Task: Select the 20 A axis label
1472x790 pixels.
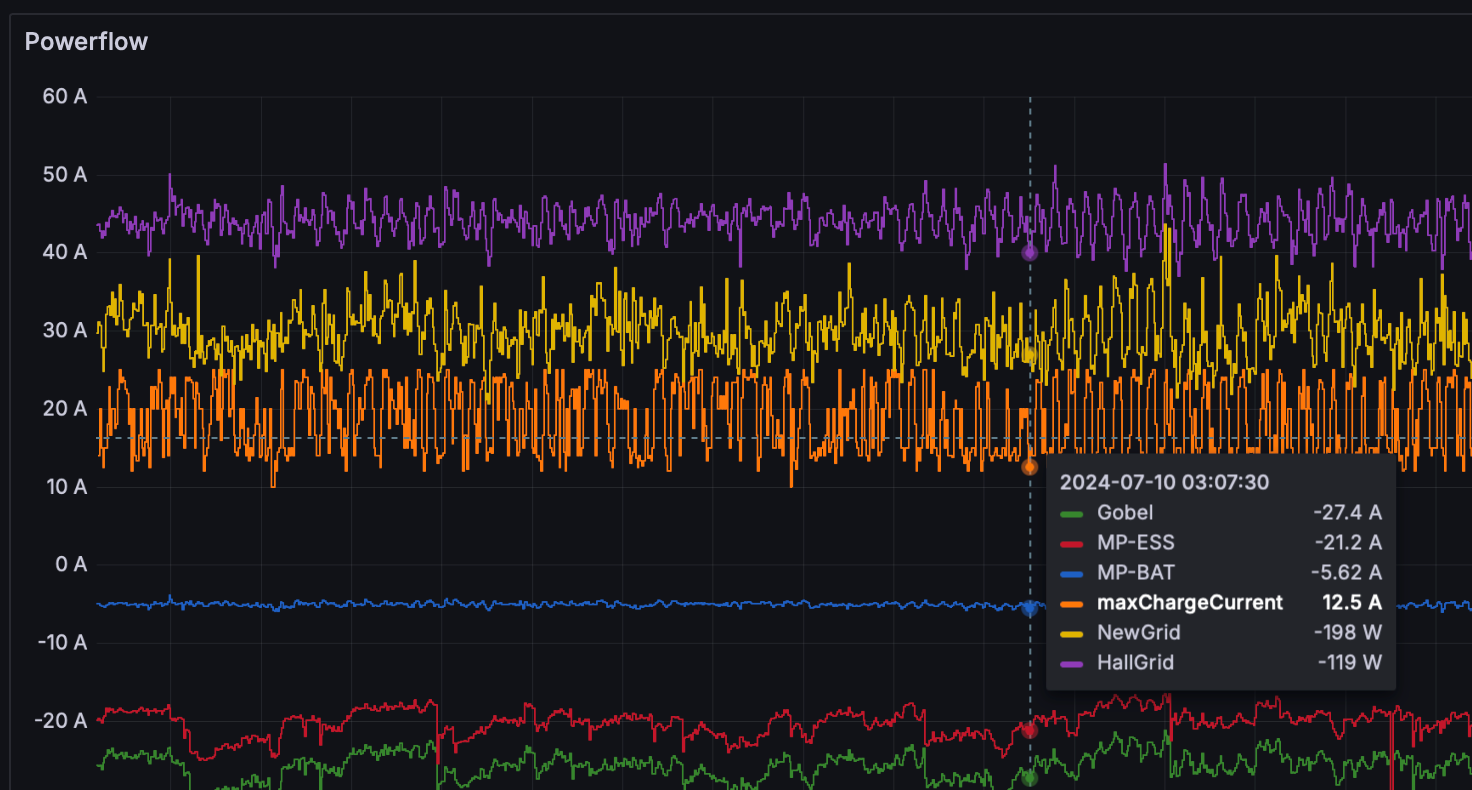Action: [x=65, y=408]
